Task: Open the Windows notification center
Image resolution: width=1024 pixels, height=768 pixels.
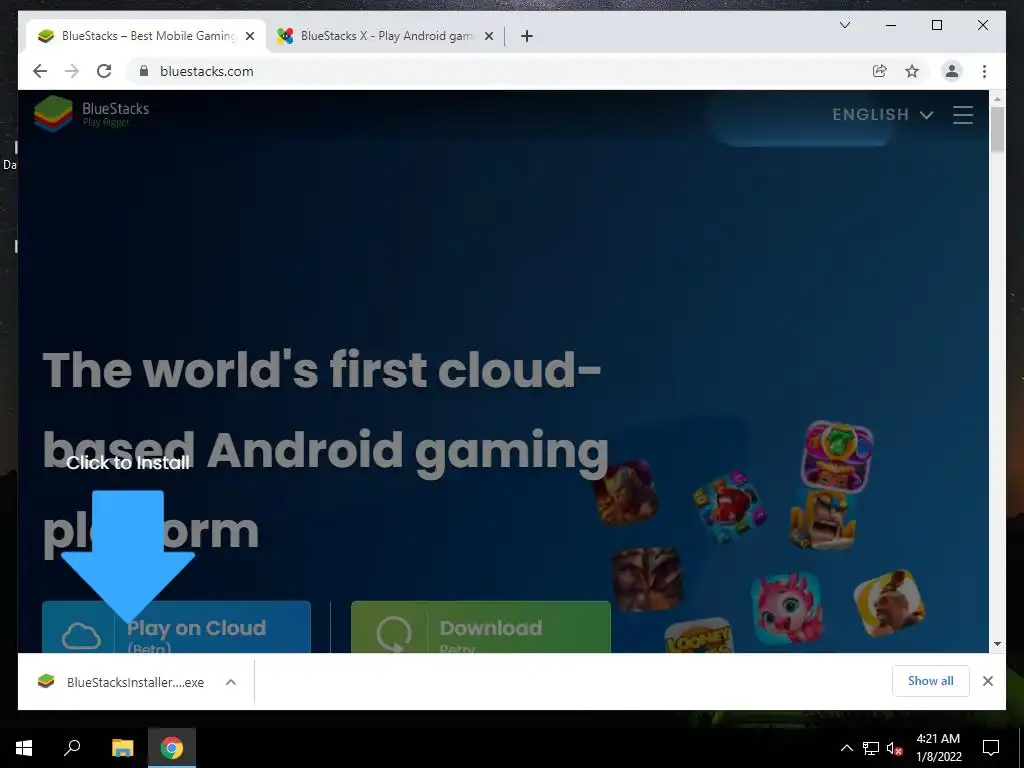Action: click(x=991, y=748)
